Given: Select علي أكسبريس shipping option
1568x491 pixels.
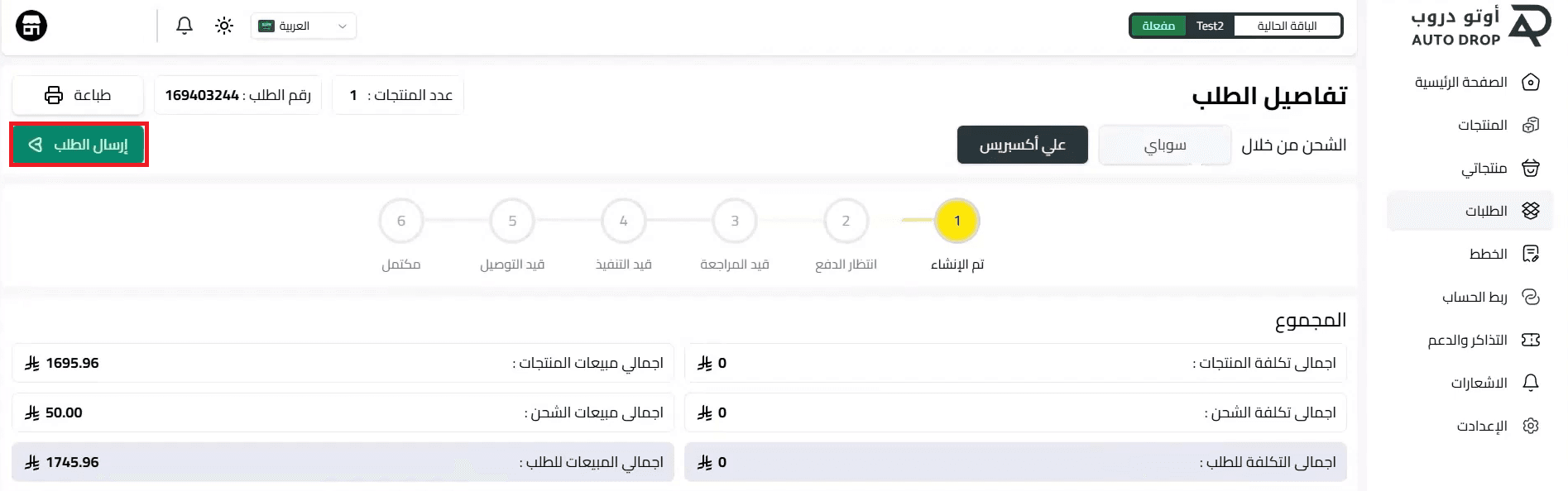Looking at the screenshot, I should coord(1022,145).
